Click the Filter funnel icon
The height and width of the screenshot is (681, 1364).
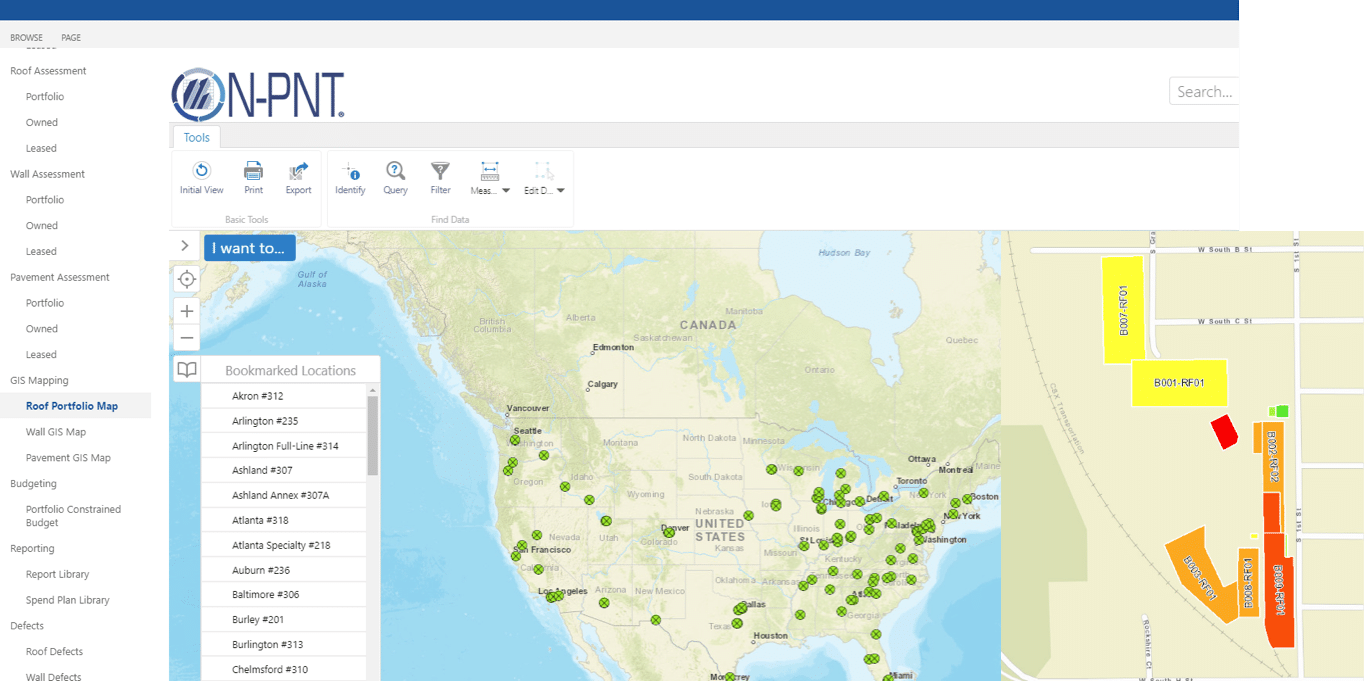tap(440, 171)
